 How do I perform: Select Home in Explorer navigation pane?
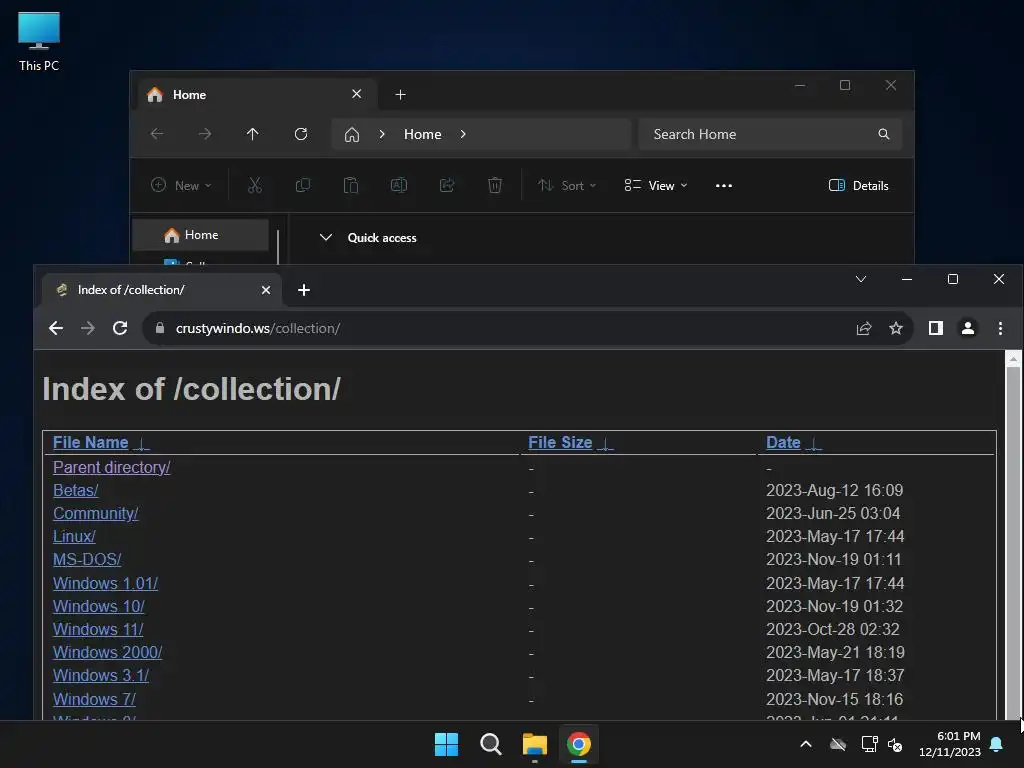pyautogui.click(x=200, y=235)
